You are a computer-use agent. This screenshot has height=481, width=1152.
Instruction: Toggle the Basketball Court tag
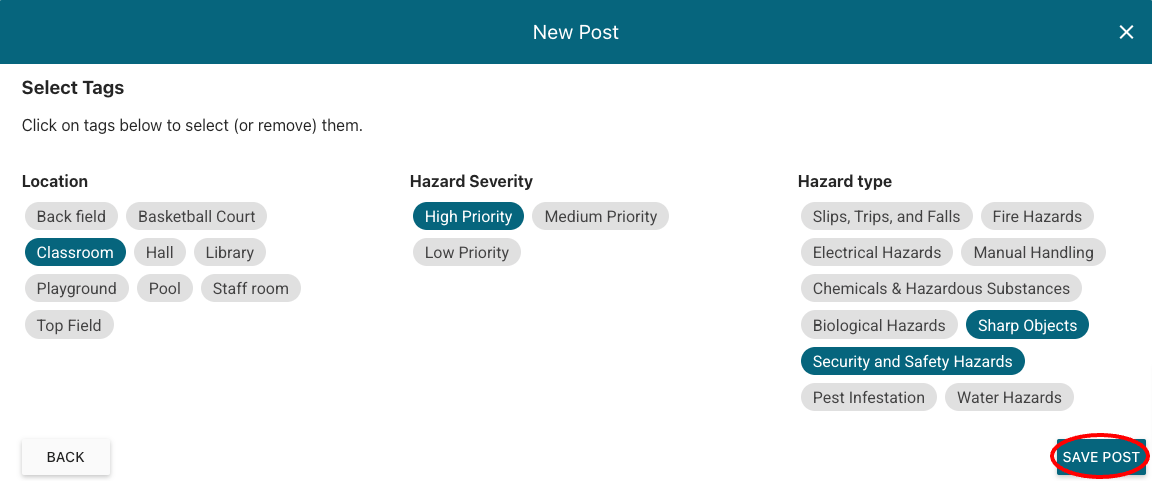(197, 217)
